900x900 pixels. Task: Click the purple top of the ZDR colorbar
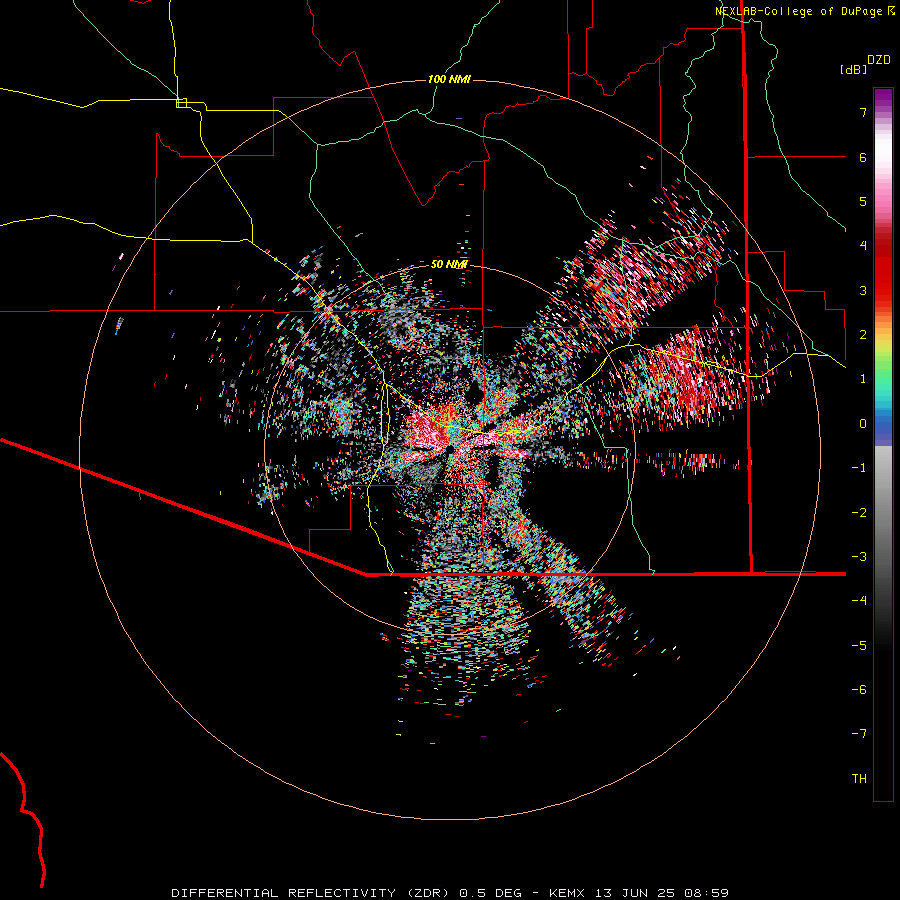pyautogui.click(x=883, y=98)
